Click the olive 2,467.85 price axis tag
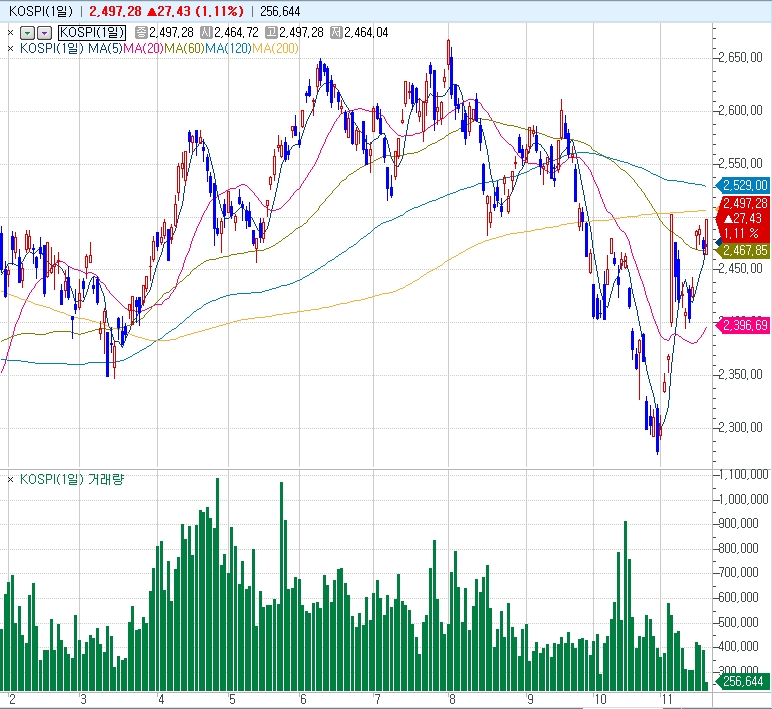The image size is (772, 709). [x=744, y=251]
